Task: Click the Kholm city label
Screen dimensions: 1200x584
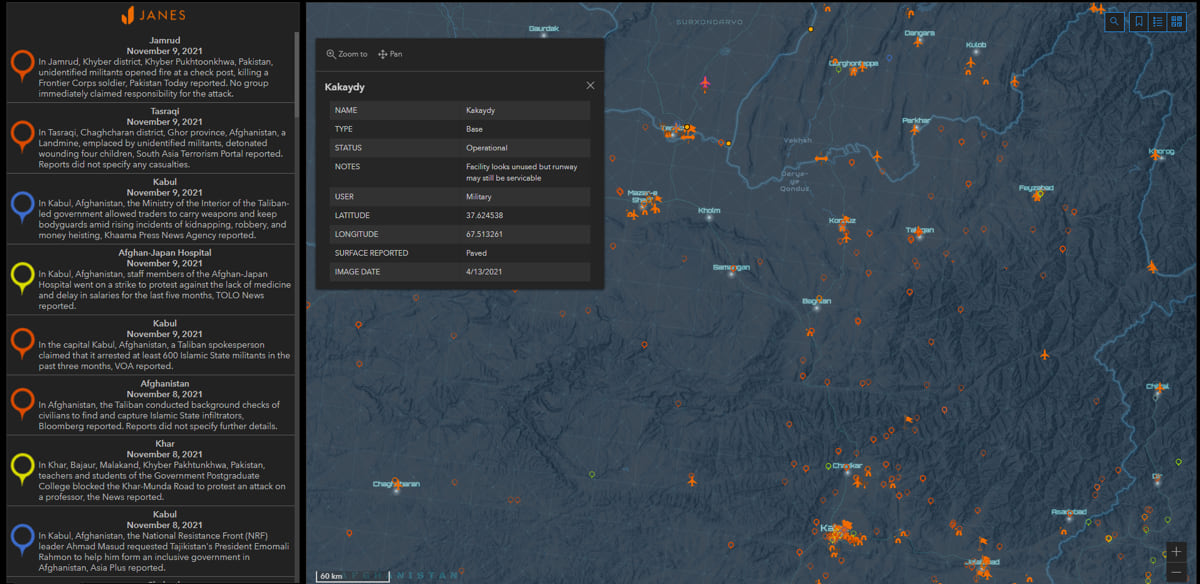Action: pyautogui.click(x=709, y=210)
